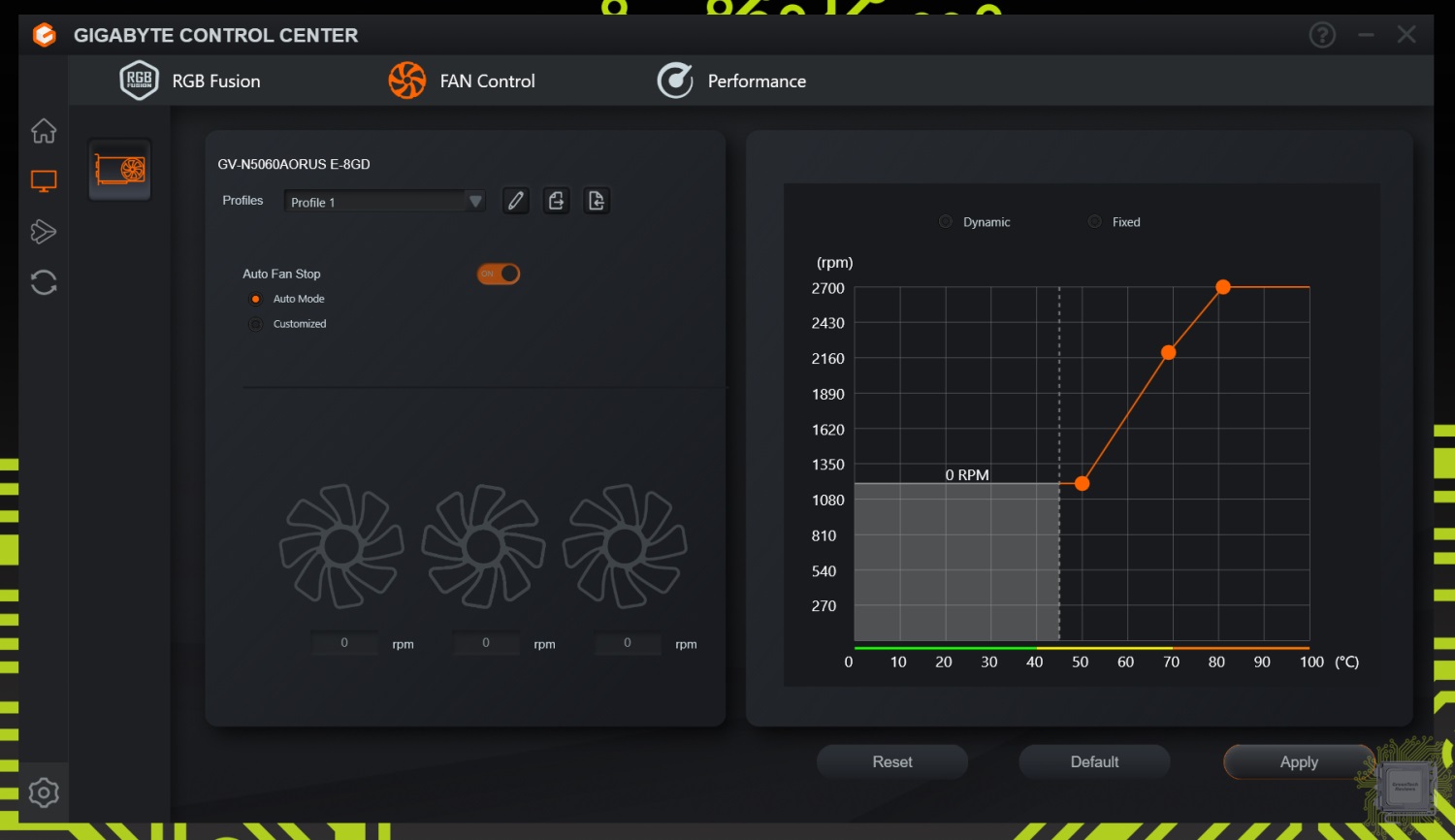Screen dimensions: 1455x840
Task: Click the 0 RPM fan stop zone
Action: tap(956, 562)
